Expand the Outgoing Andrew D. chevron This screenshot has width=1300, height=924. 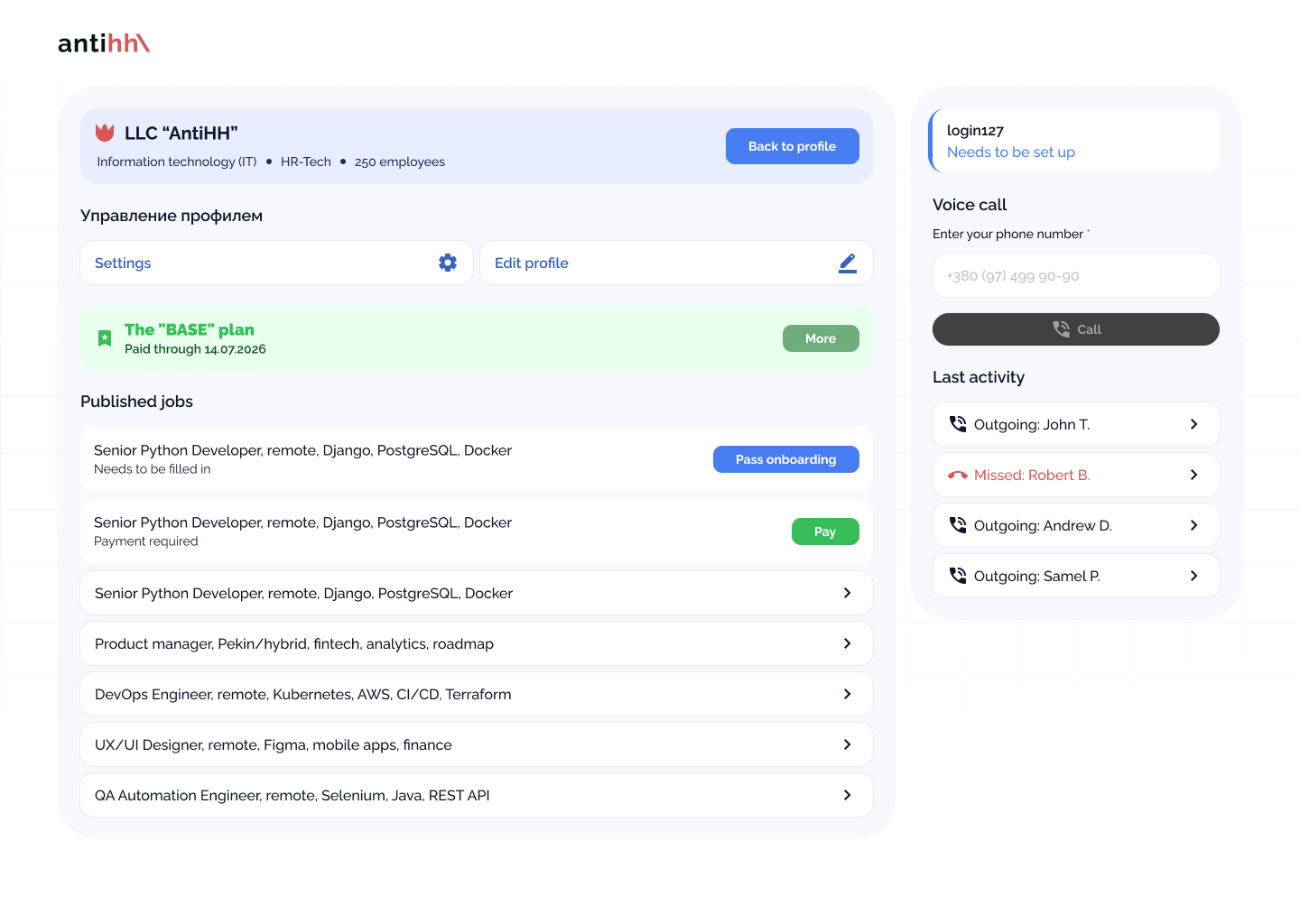[x=1193, y=525]
